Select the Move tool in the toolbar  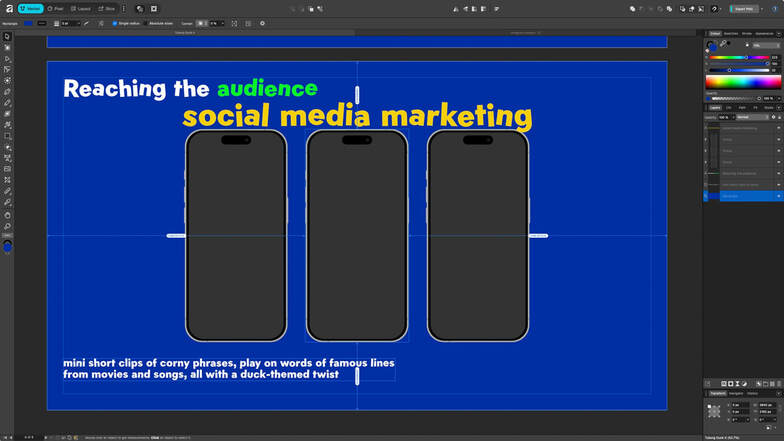[x=7, y=36]
